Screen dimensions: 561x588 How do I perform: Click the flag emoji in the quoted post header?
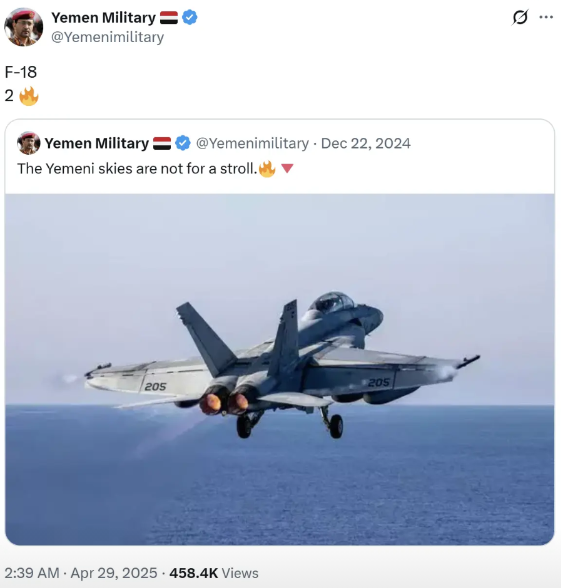point(162,143)
